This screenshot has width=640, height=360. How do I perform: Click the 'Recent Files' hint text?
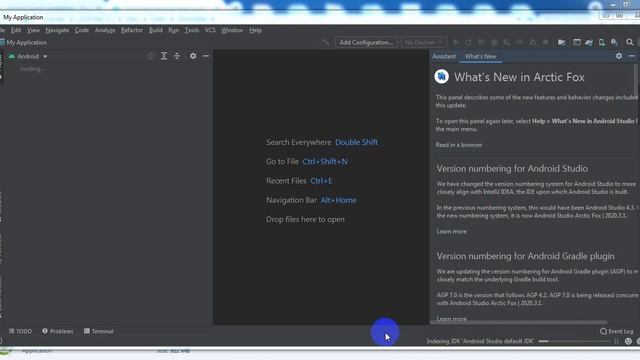(x=286, y=180)
